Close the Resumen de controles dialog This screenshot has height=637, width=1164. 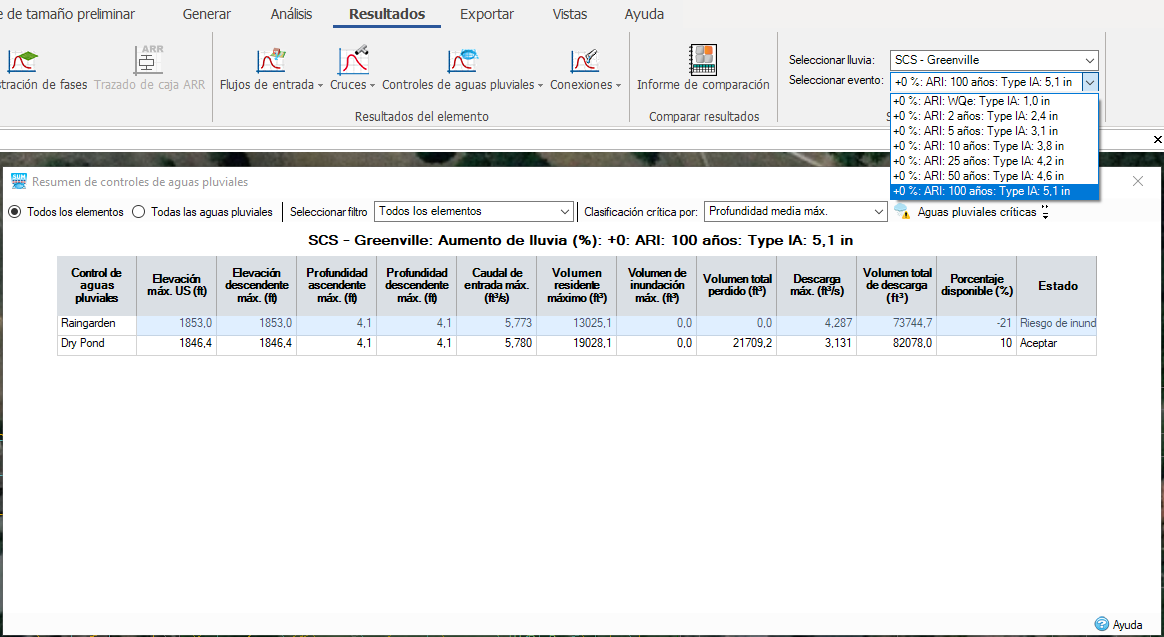pyautogui.click(x=1138, y=181)
